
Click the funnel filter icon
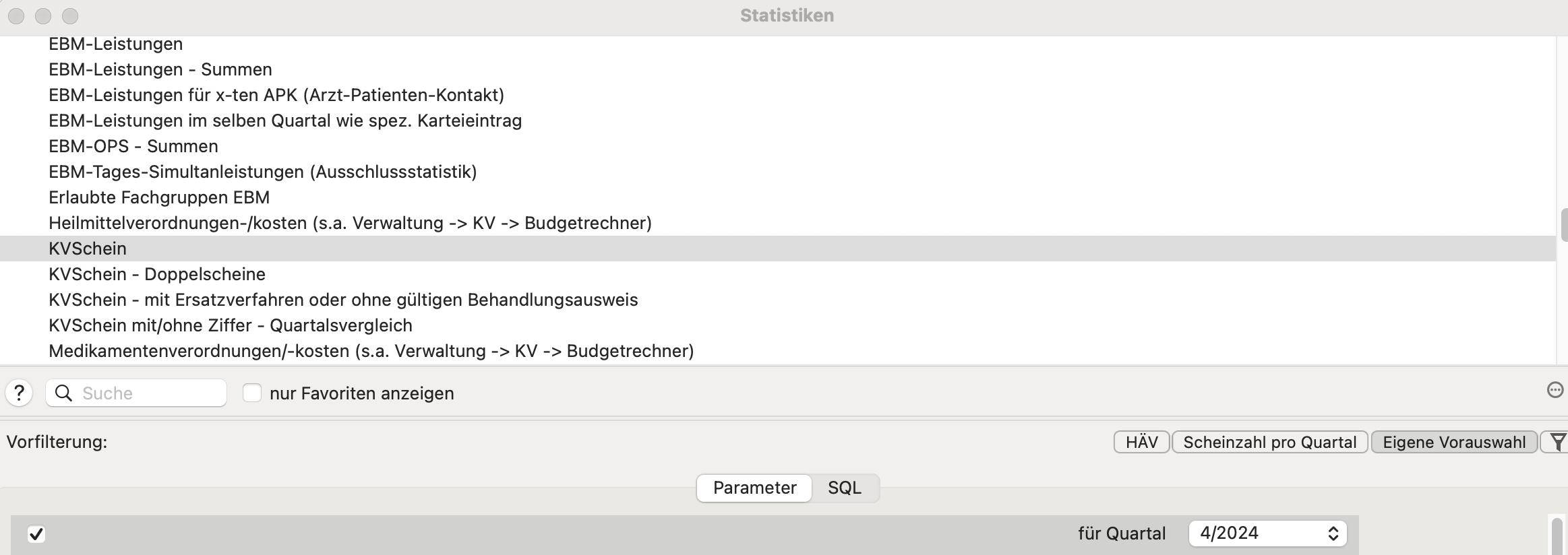(x=1557, y=443)
